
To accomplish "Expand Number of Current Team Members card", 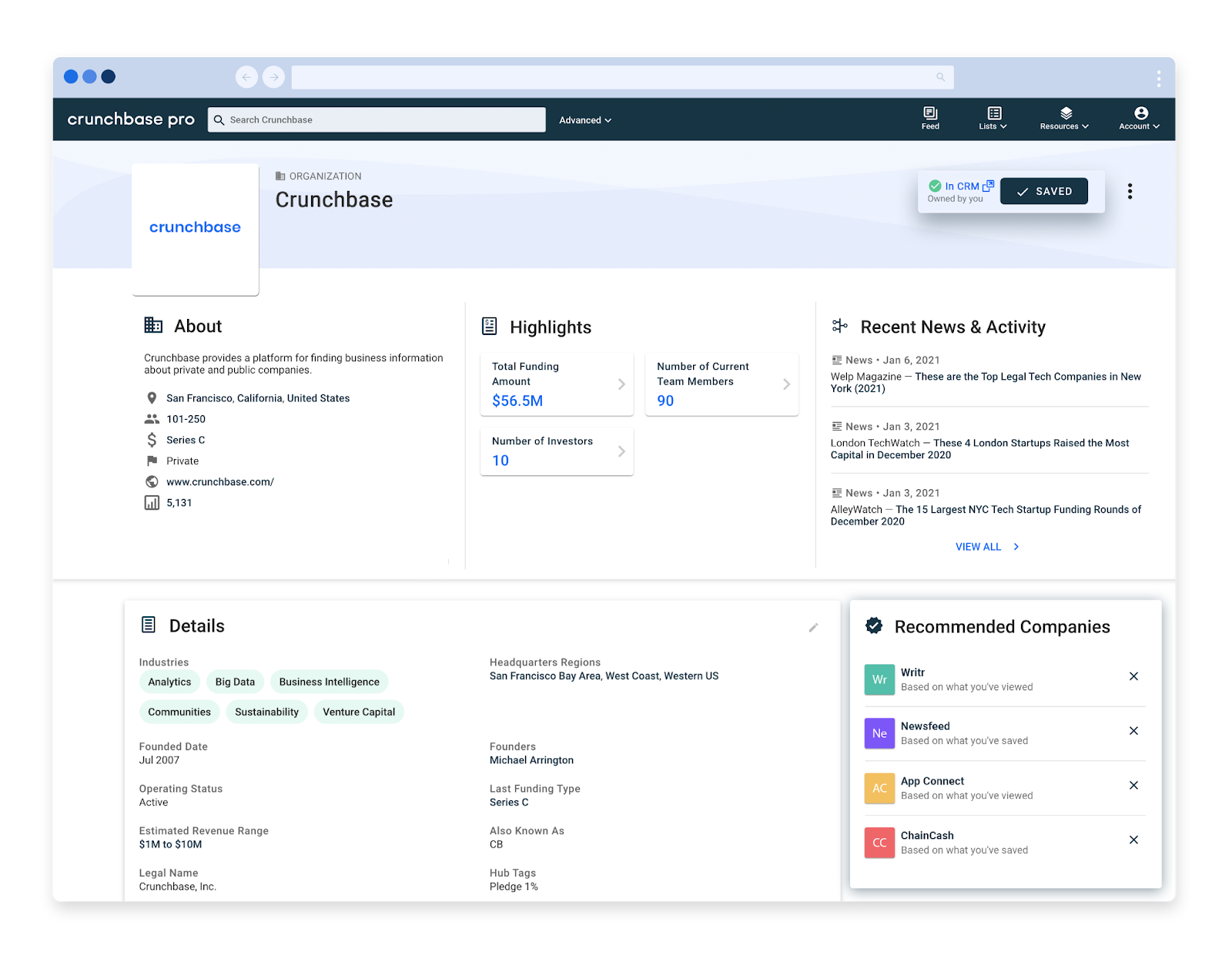I will pyautogui.click(x=721, y=384).
